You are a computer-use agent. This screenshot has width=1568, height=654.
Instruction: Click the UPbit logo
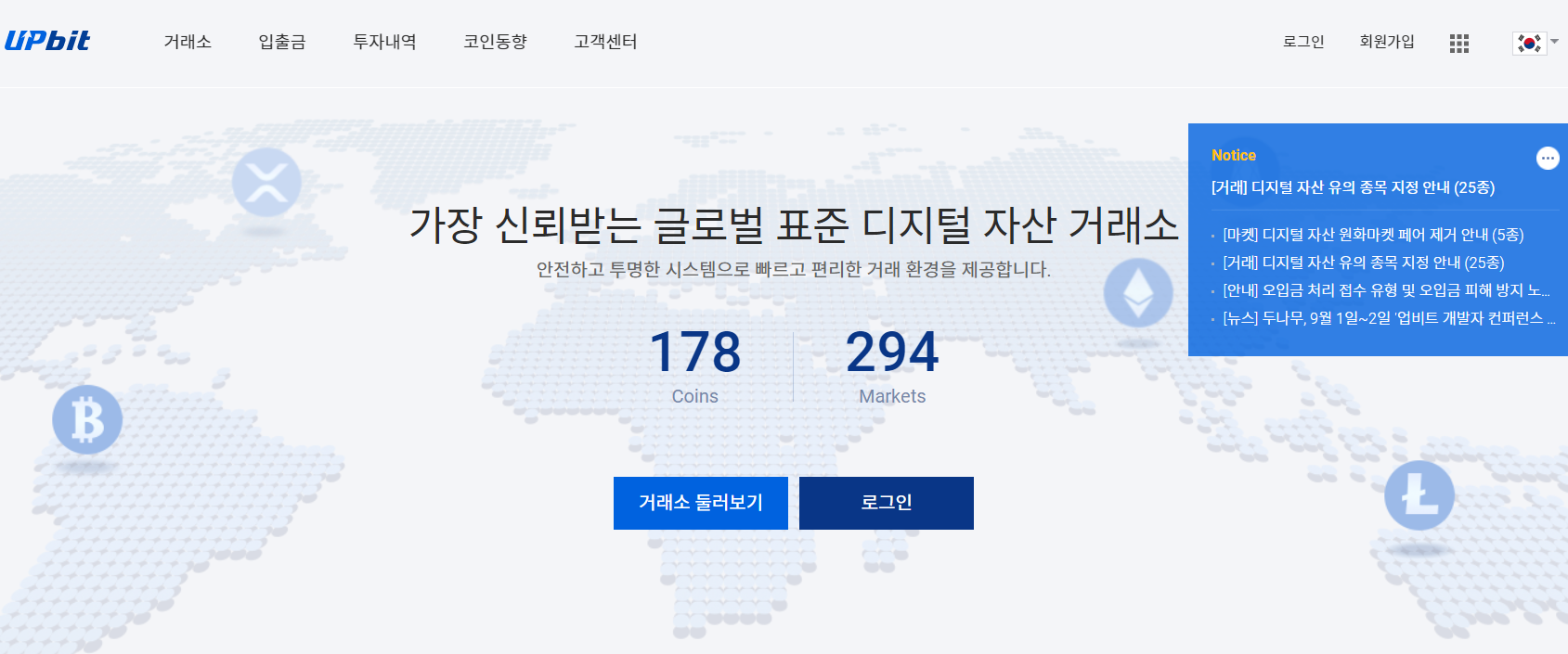(47, 41)
